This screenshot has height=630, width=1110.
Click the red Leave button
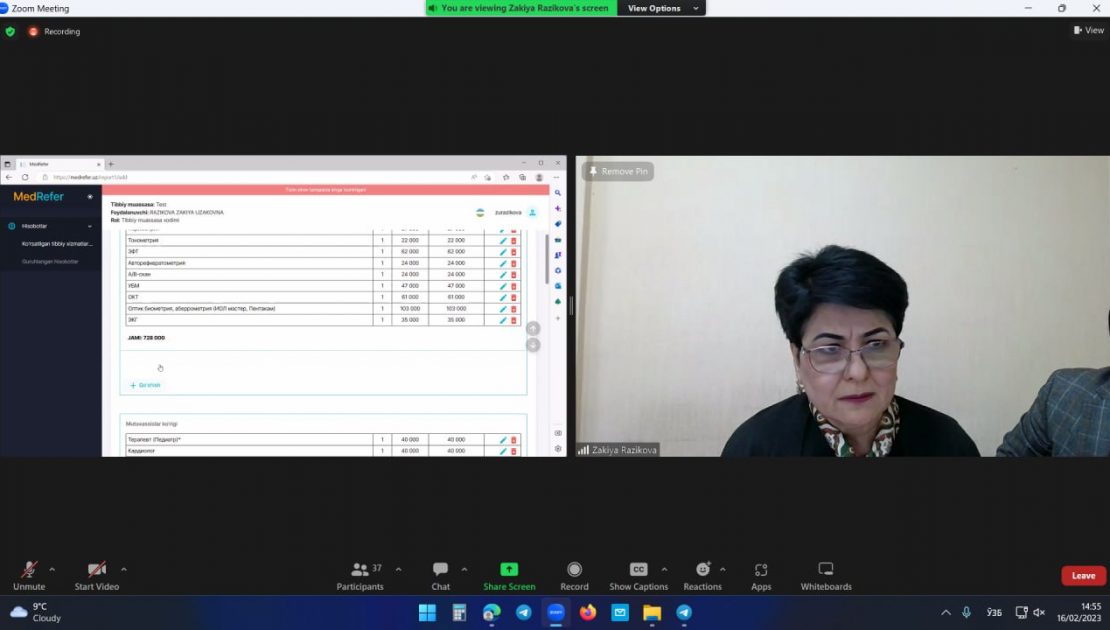point(1083,575)
